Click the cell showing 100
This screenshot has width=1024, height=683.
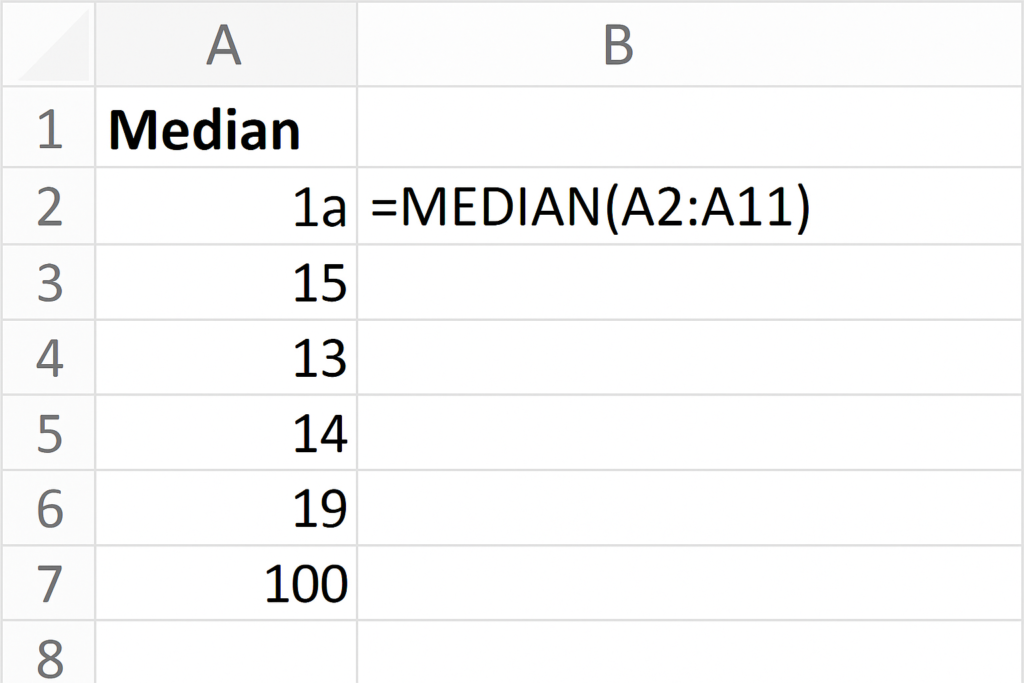225,584
